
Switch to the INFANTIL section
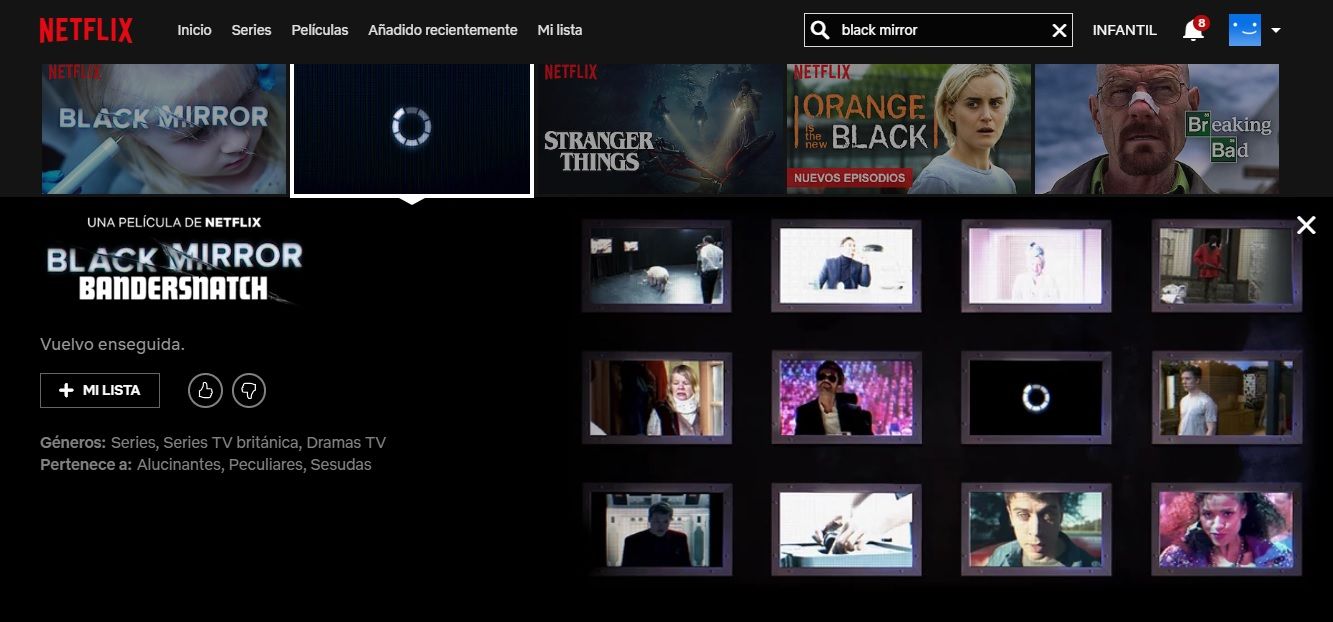pos(1125,31)
